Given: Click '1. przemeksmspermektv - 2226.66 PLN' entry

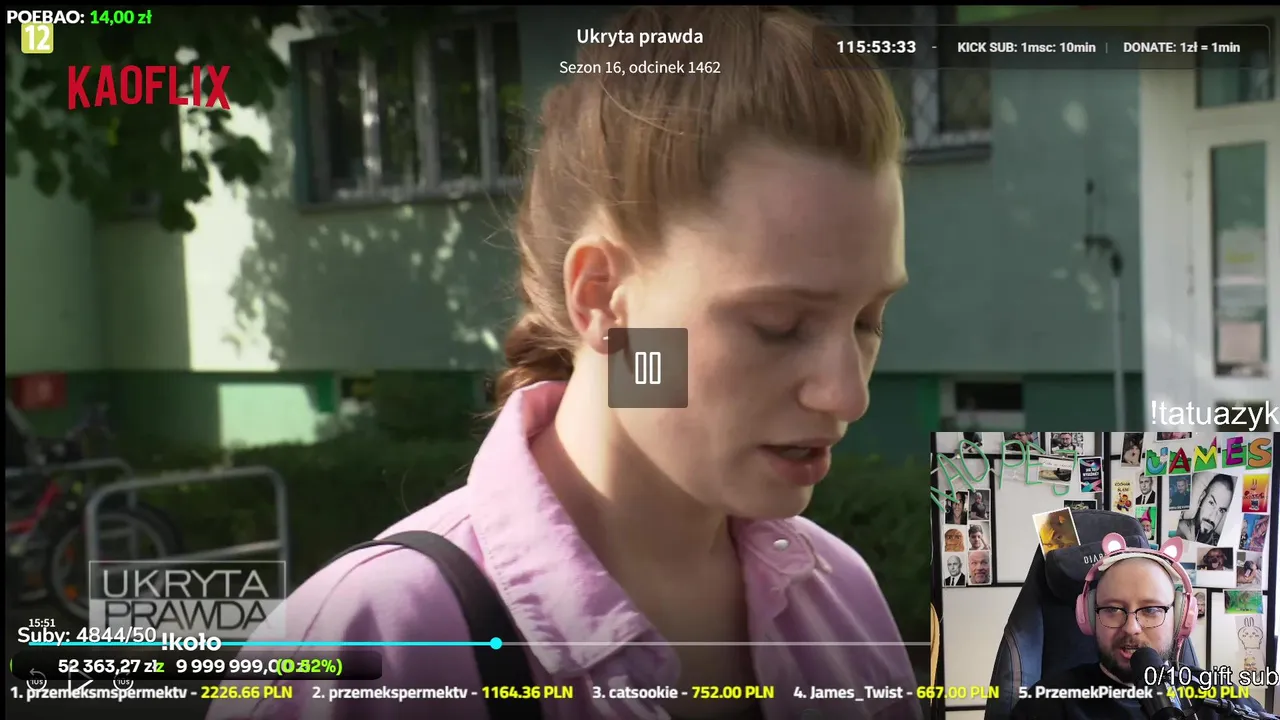Looking at the screenshot, I should click(x=151, y=692).
